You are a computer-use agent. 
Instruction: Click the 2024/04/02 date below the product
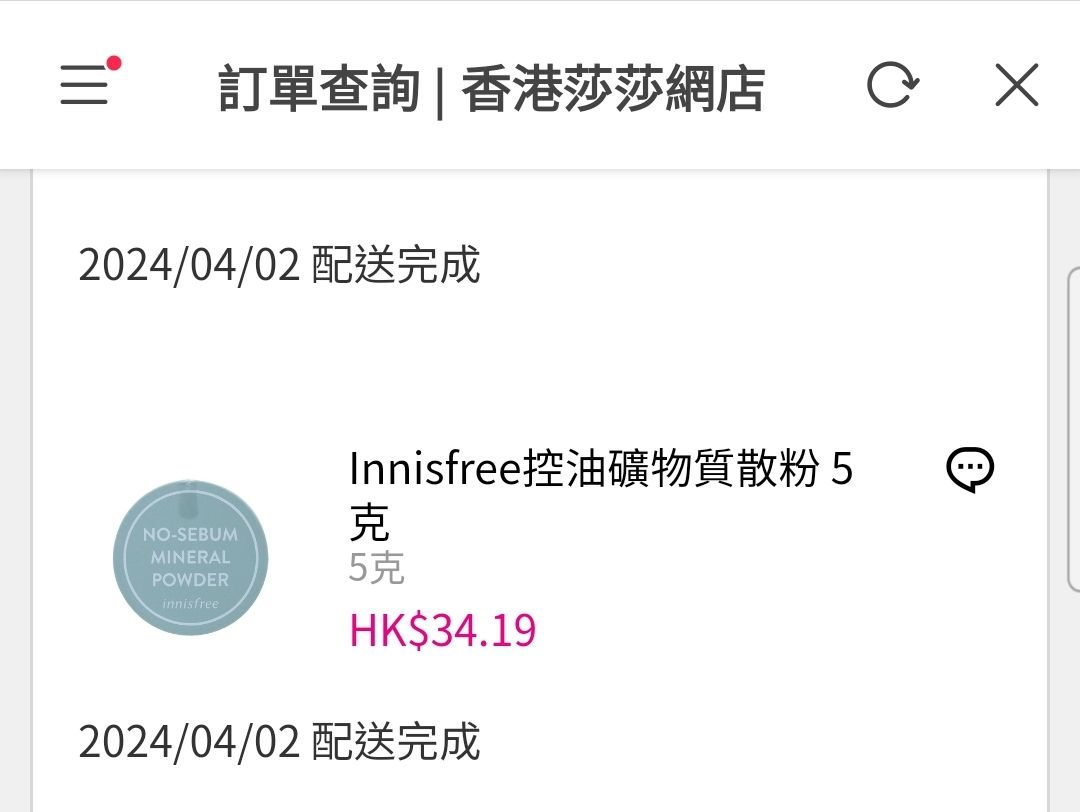coord(189,742)
